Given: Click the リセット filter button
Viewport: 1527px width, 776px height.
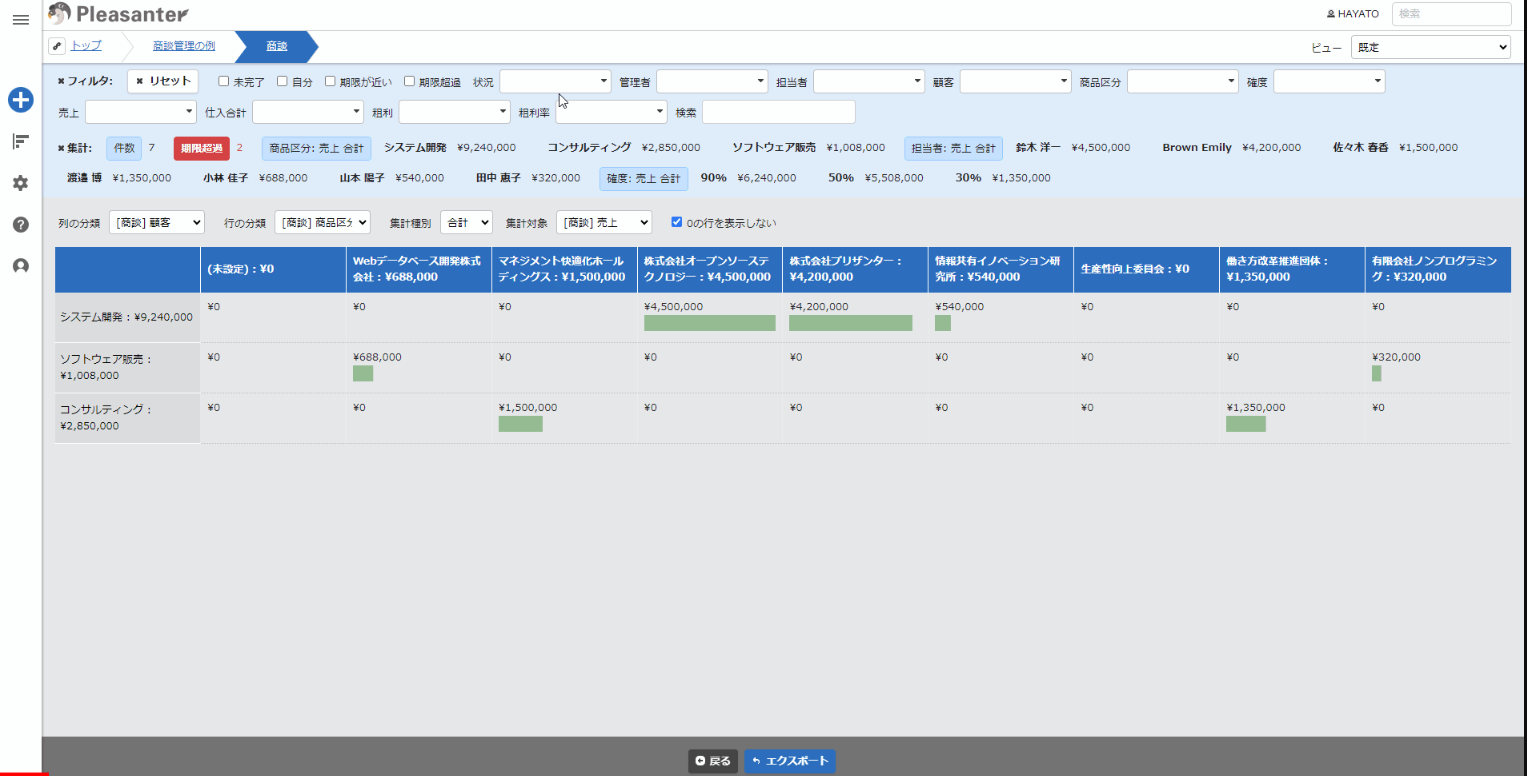Looking at the screenshot, I should (x=162, y=82).
